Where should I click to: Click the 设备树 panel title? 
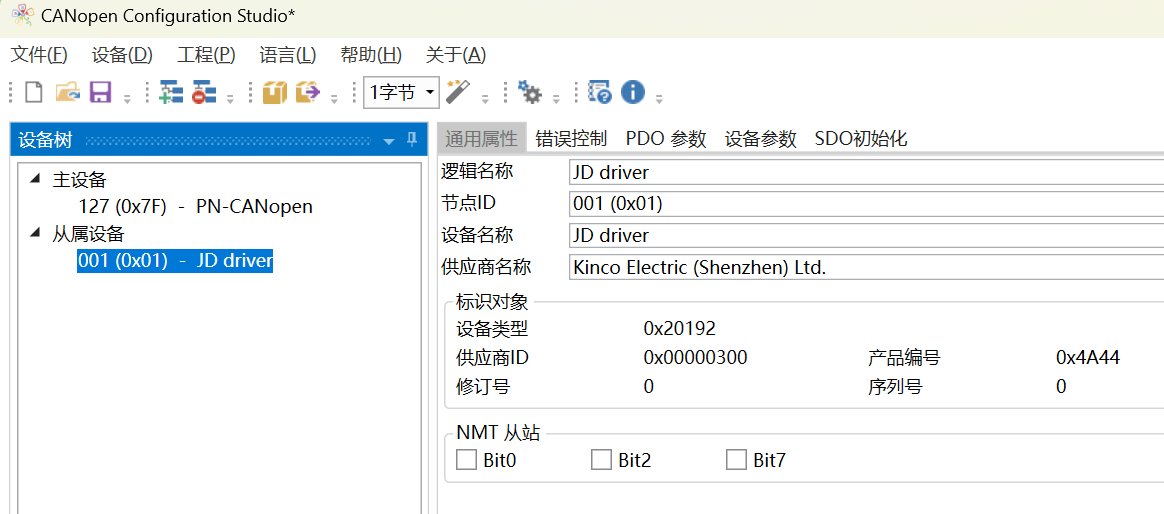[45, 140]
